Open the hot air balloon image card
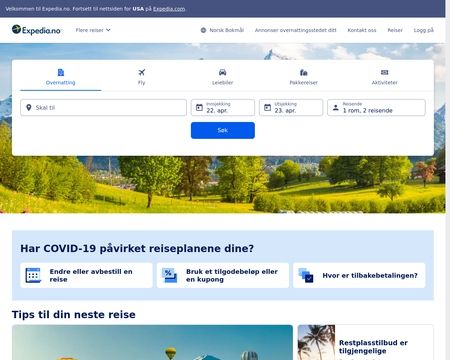This screenshot has height=360, width=450. [152, 342]
